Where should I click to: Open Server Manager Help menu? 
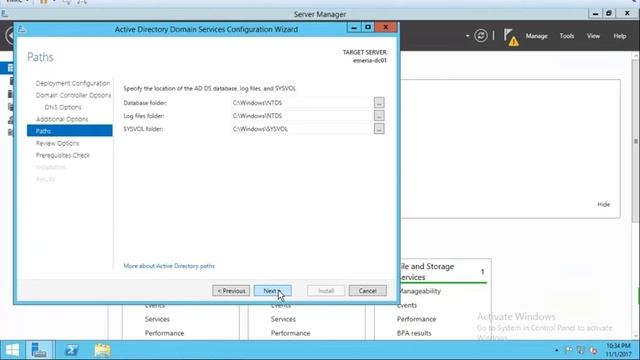pyautogui.click(x=620, y=36)
